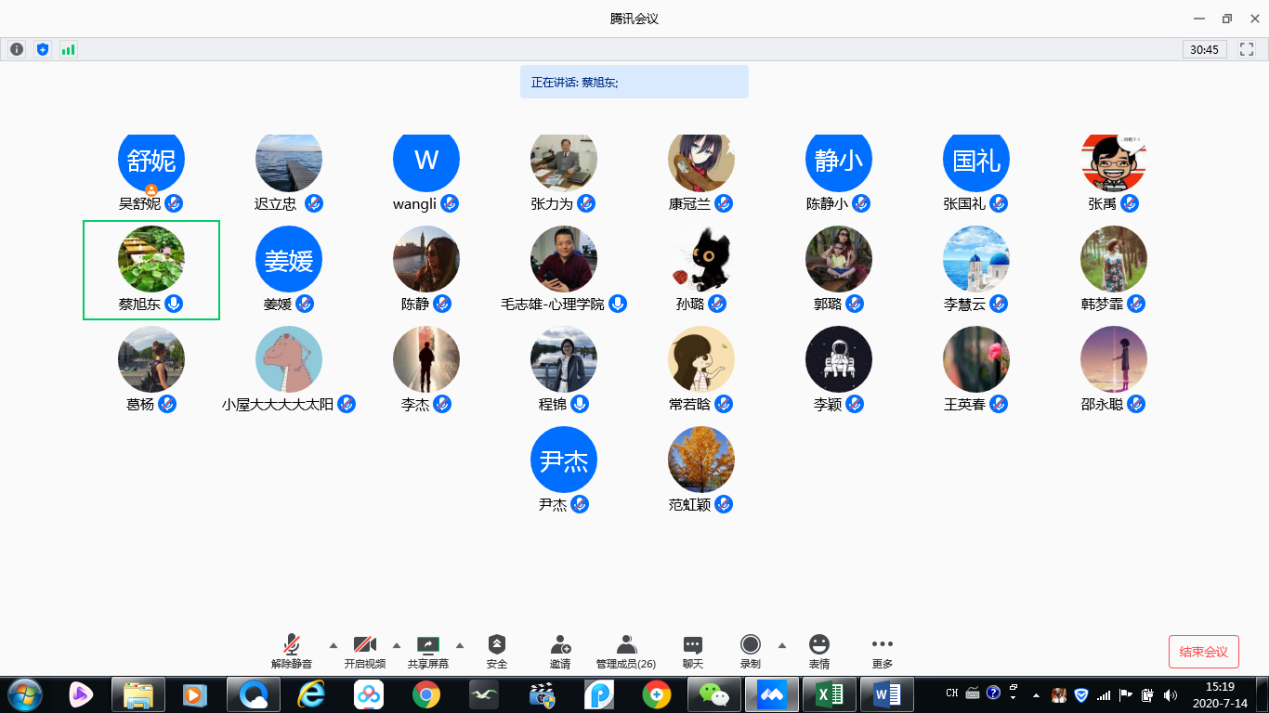Expand video options arrow beside camera
The image size is (1269, 713).
pyautogui.click(x=396, y=645)
